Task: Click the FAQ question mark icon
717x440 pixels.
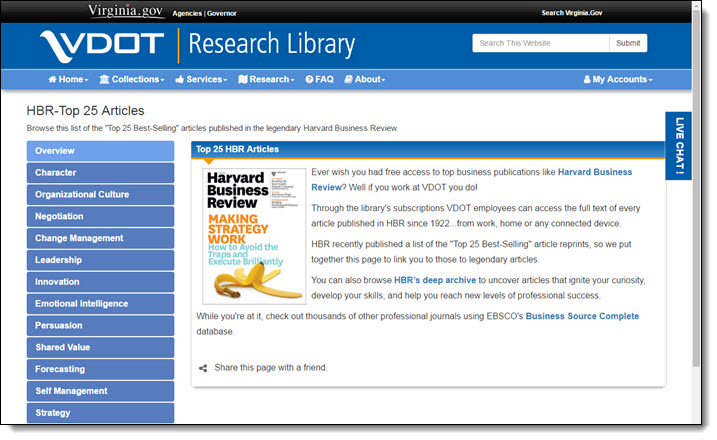Action: (310, 80)
